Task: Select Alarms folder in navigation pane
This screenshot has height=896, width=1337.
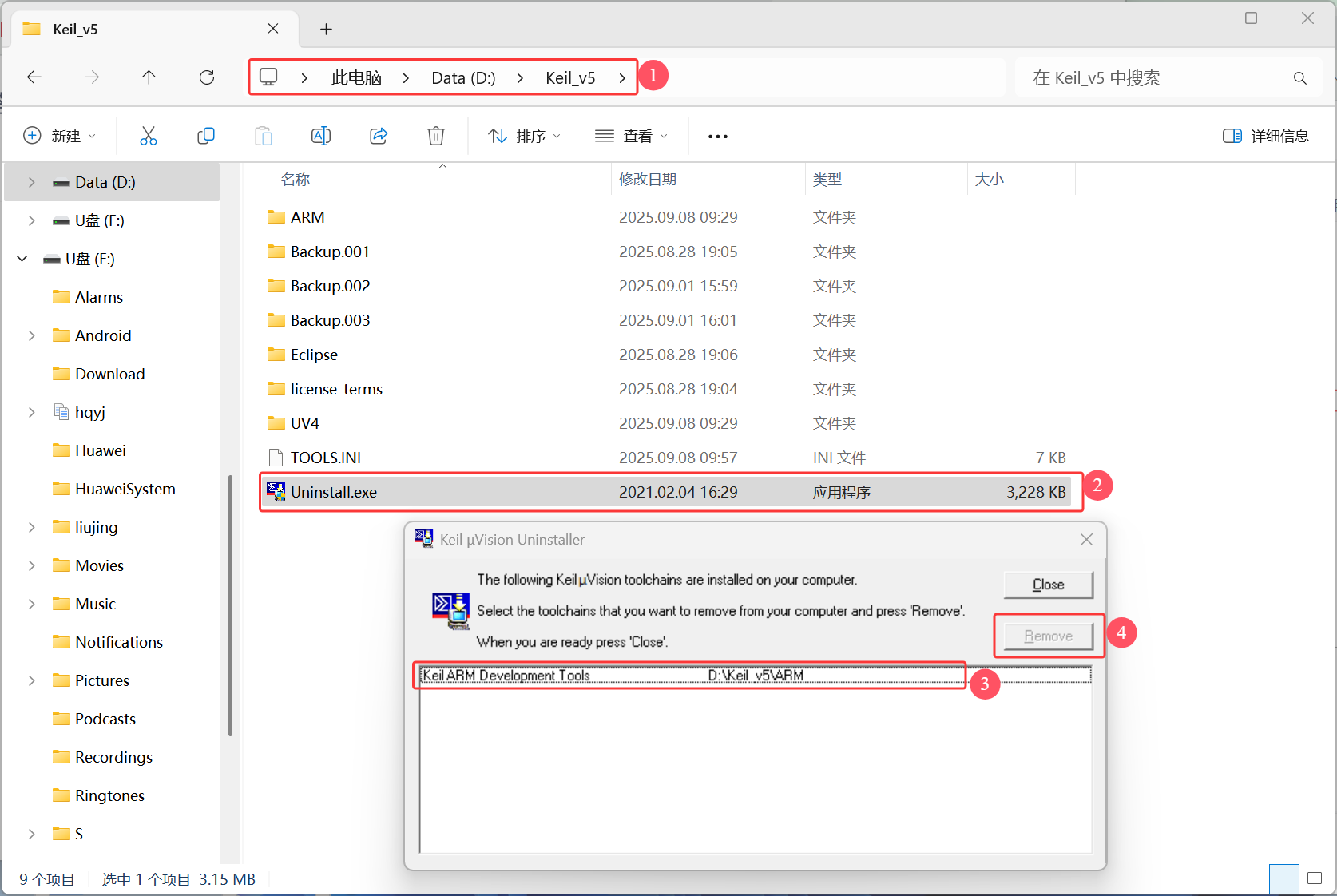Action: [99, 297]
